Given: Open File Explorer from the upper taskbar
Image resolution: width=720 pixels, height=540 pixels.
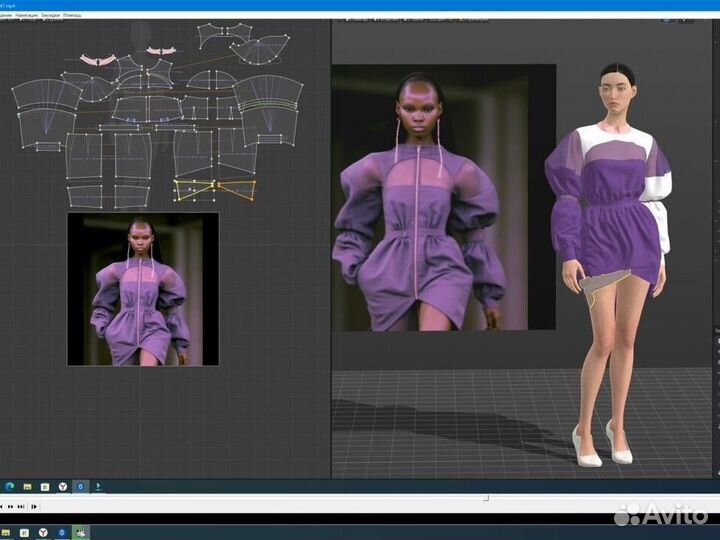Looking at the screenshot, I should [x=28, y=486].
